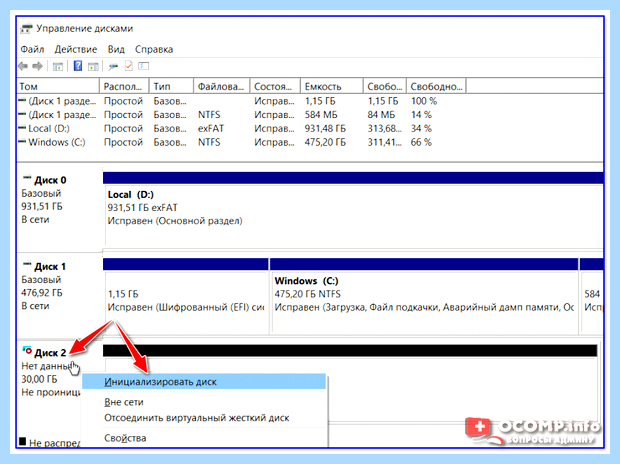Sort by the Состоя... column header
Image resolution: width=620 pixels, height=464 pixels.
(275, 86)
